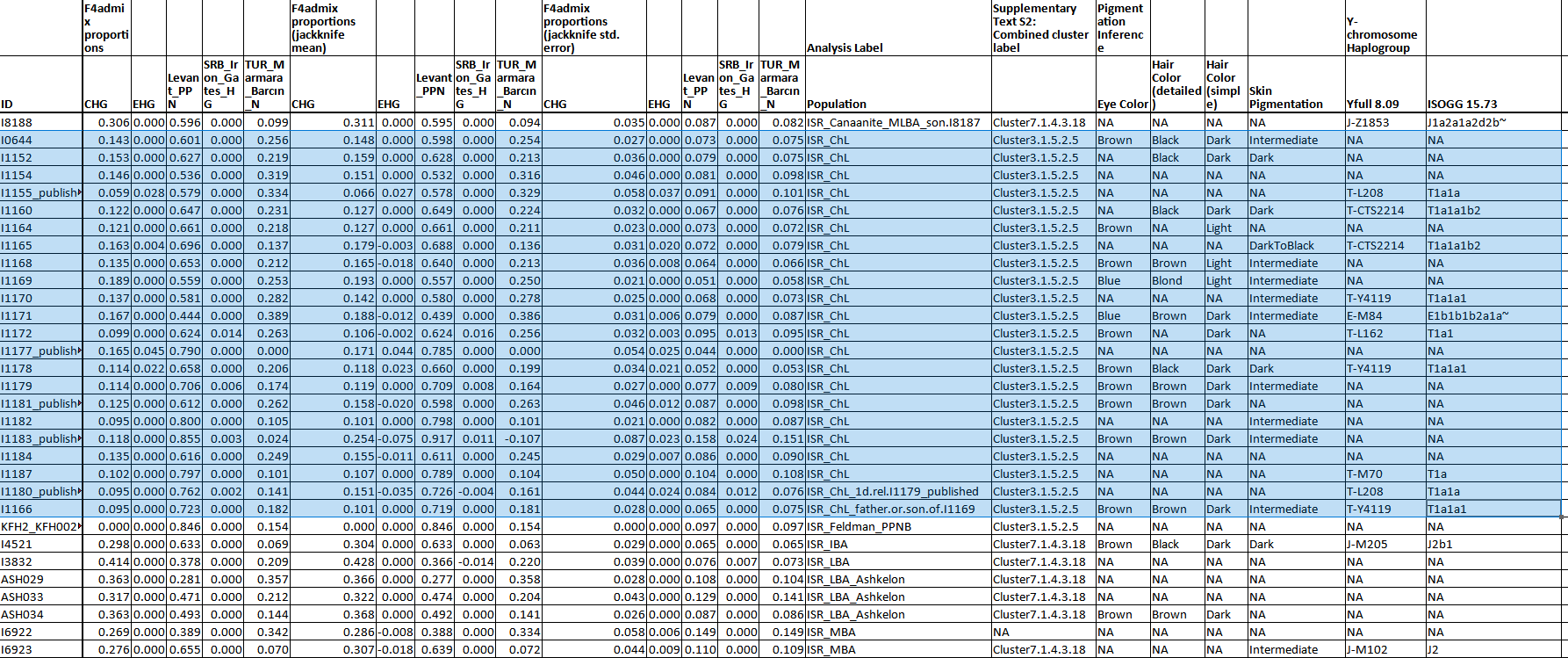1568x658 pixels.
Task: Select jackknife mean value 0.917
Action: click(434, 438)
